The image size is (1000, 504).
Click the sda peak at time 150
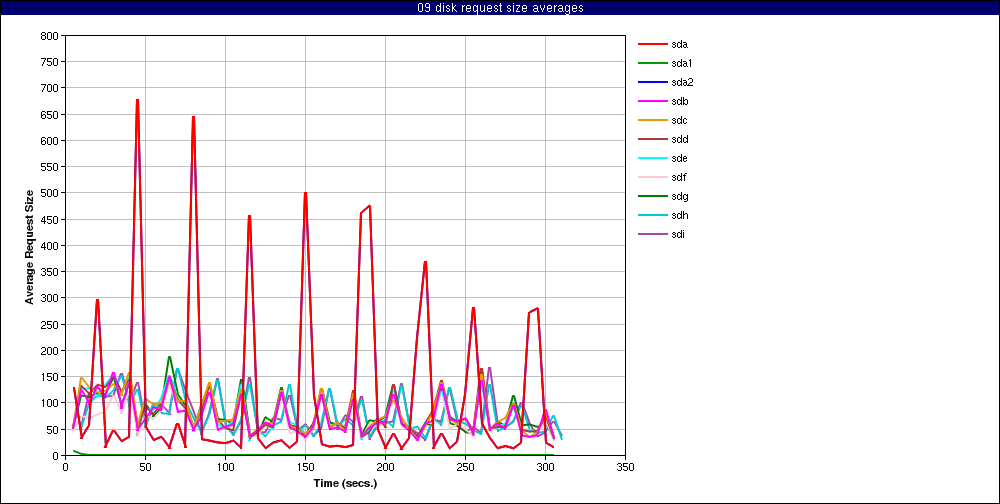pyautogui.click(x=305, y=193)
